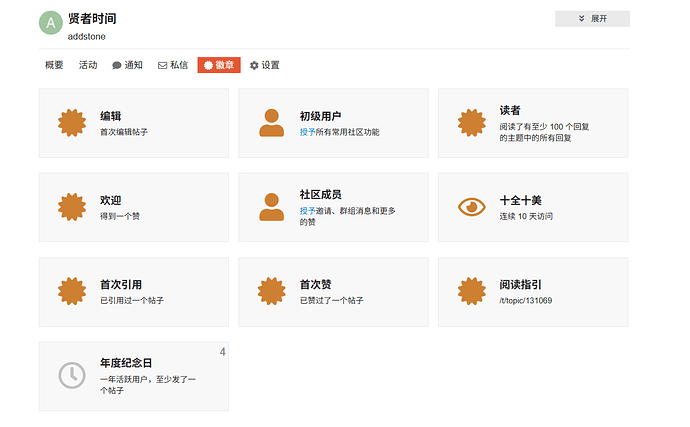The height and width of the screenshot is (427, 690).
Task: Click 授予 link in 初级用户 card
Action: pos(307,132)
